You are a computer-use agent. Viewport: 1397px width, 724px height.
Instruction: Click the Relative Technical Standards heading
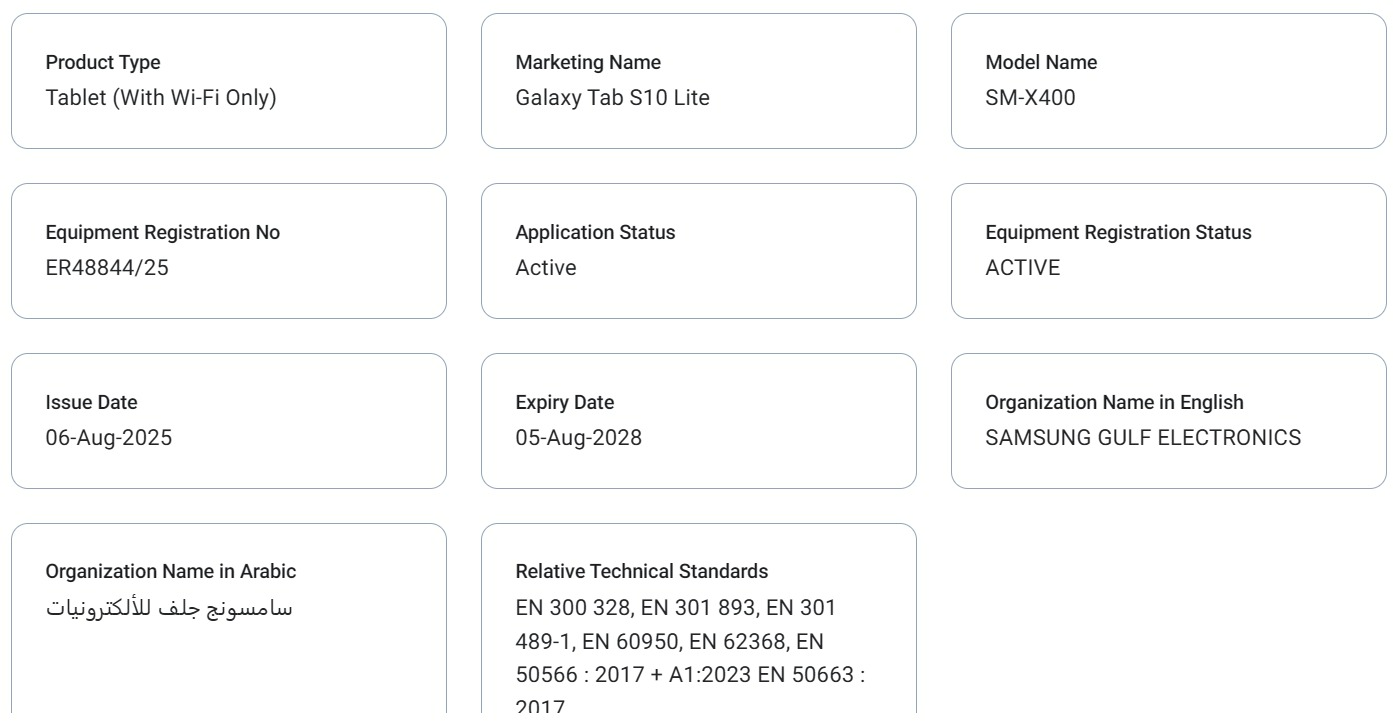(x=642, y=572)
